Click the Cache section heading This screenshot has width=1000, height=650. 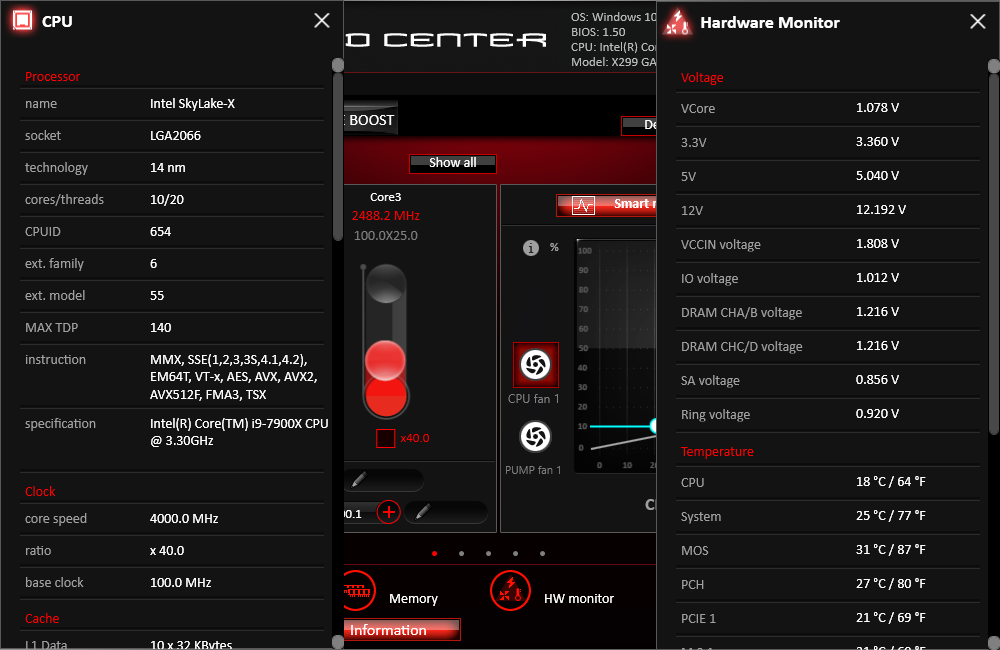tap(42, 618)
